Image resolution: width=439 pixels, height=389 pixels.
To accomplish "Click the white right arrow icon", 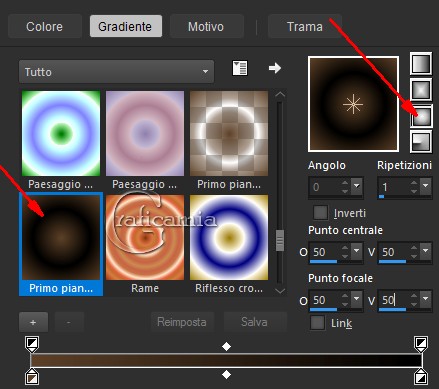I will pos(275,68).
